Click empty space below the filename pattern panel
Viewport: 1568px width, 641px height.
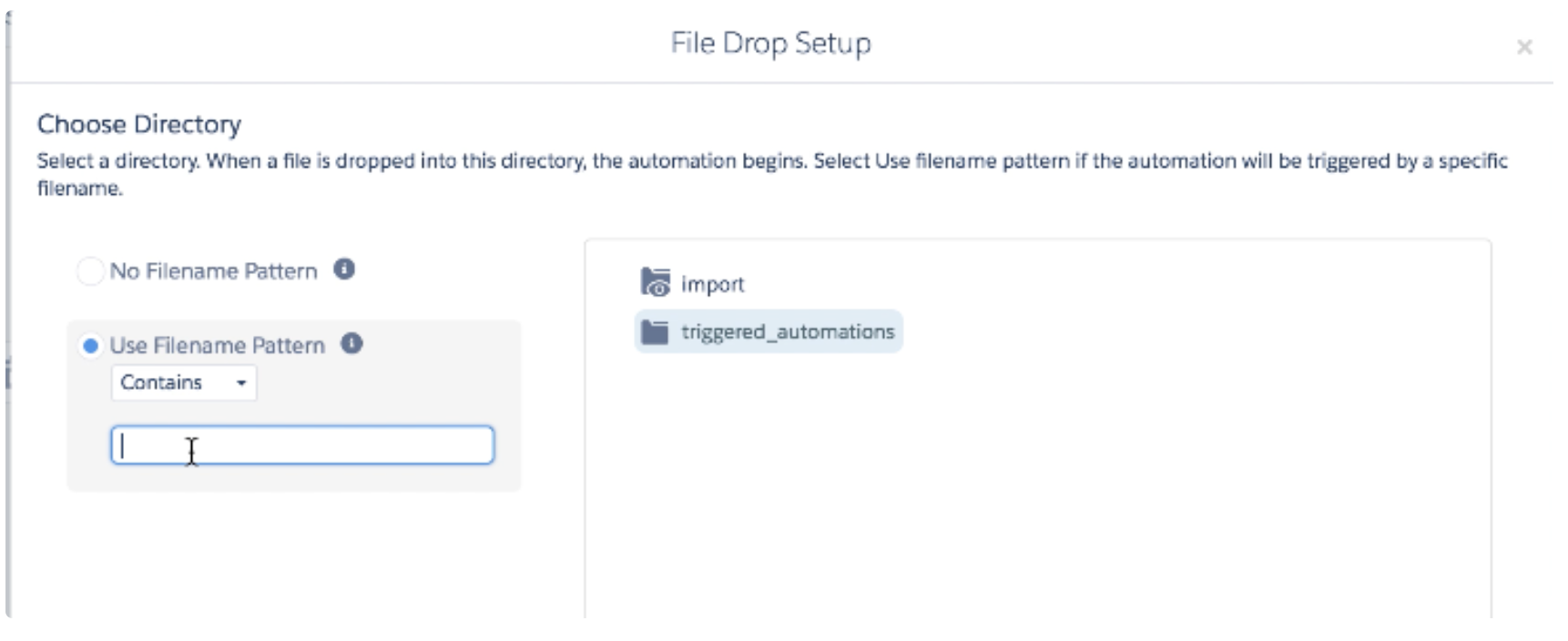(293, 555)
